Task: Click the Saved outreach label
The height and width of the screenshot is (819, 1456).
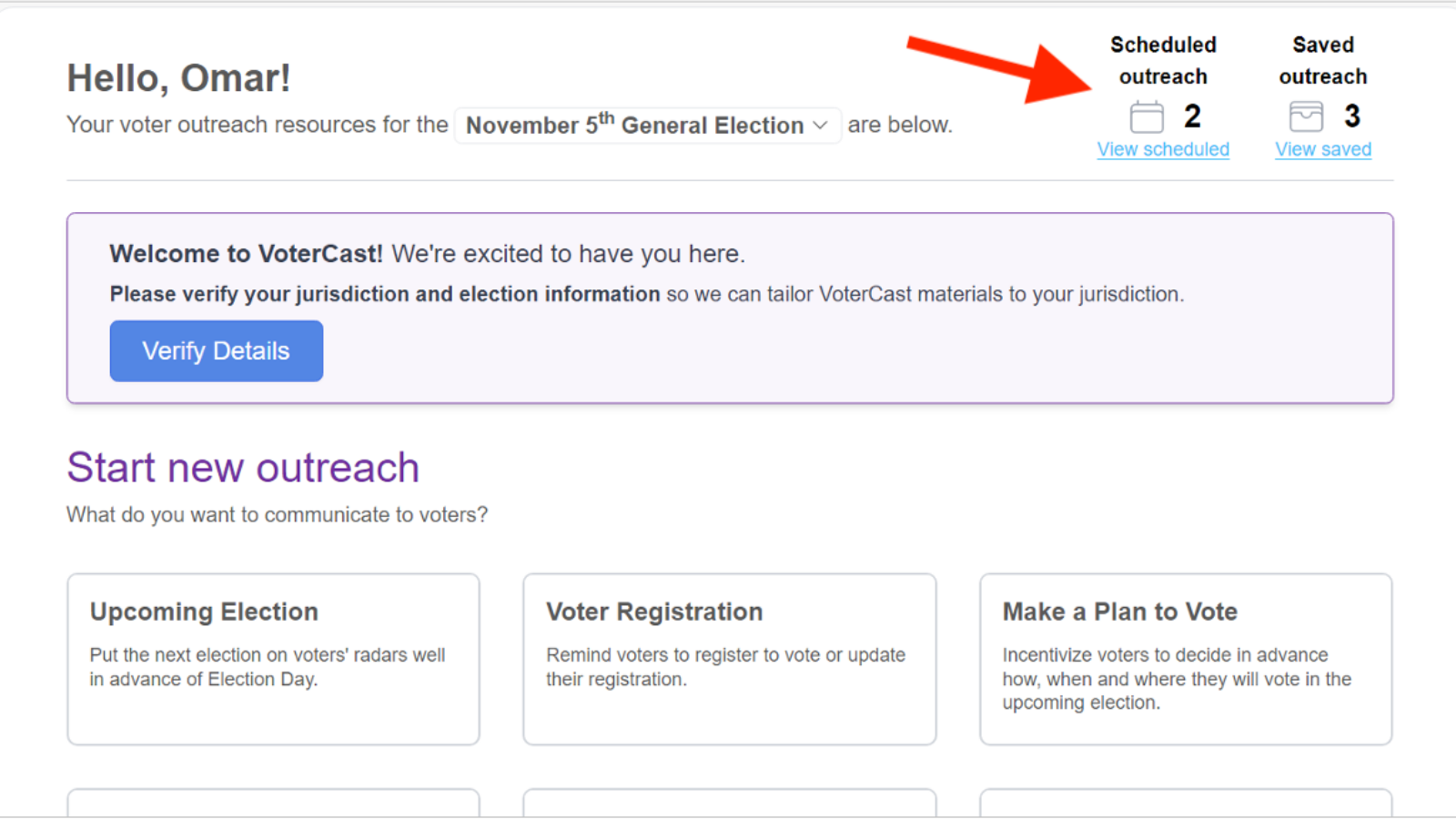Action: [x=1322, y=60]
